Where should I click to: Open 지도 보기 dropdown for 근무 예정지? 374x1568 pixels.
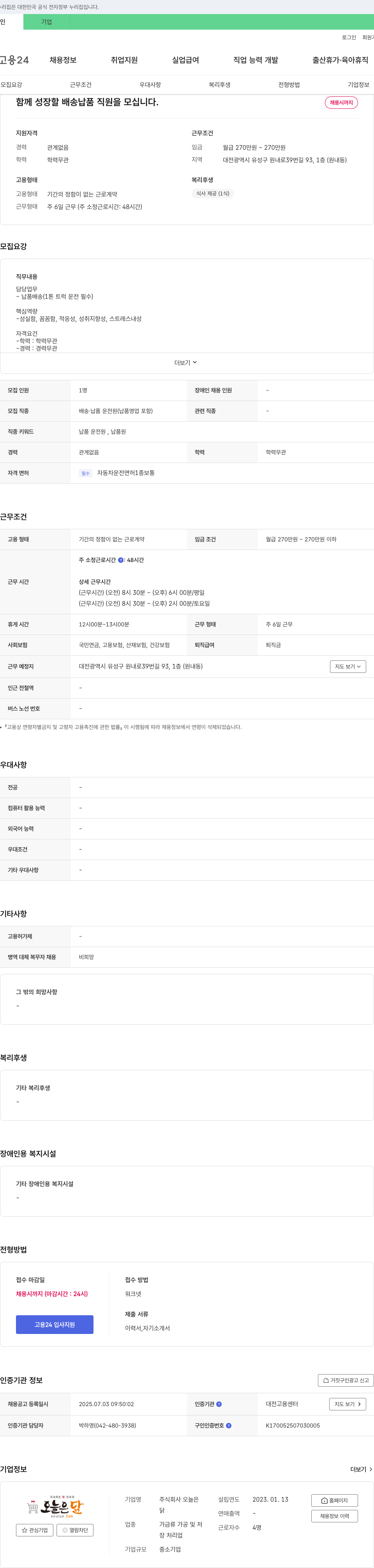coord(348,667)
